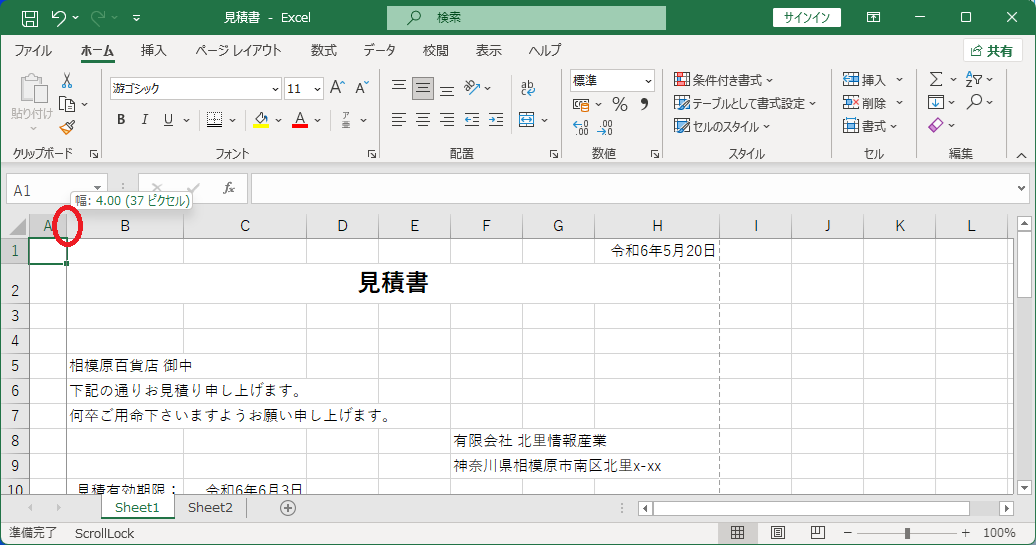1036x545 pixels.
Task: Switch to Page Layout view
Action: [778, 532]
